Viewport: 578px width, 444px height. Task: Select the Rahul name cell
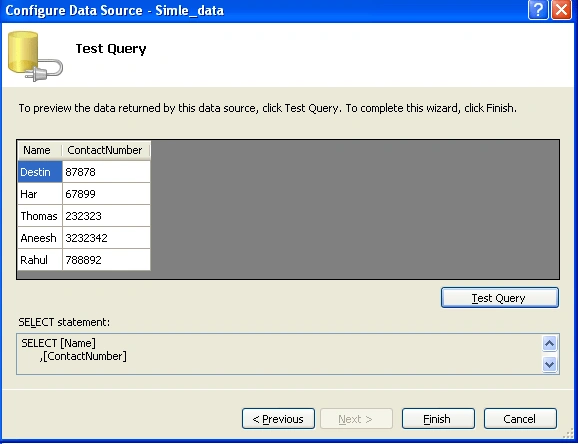40,260
